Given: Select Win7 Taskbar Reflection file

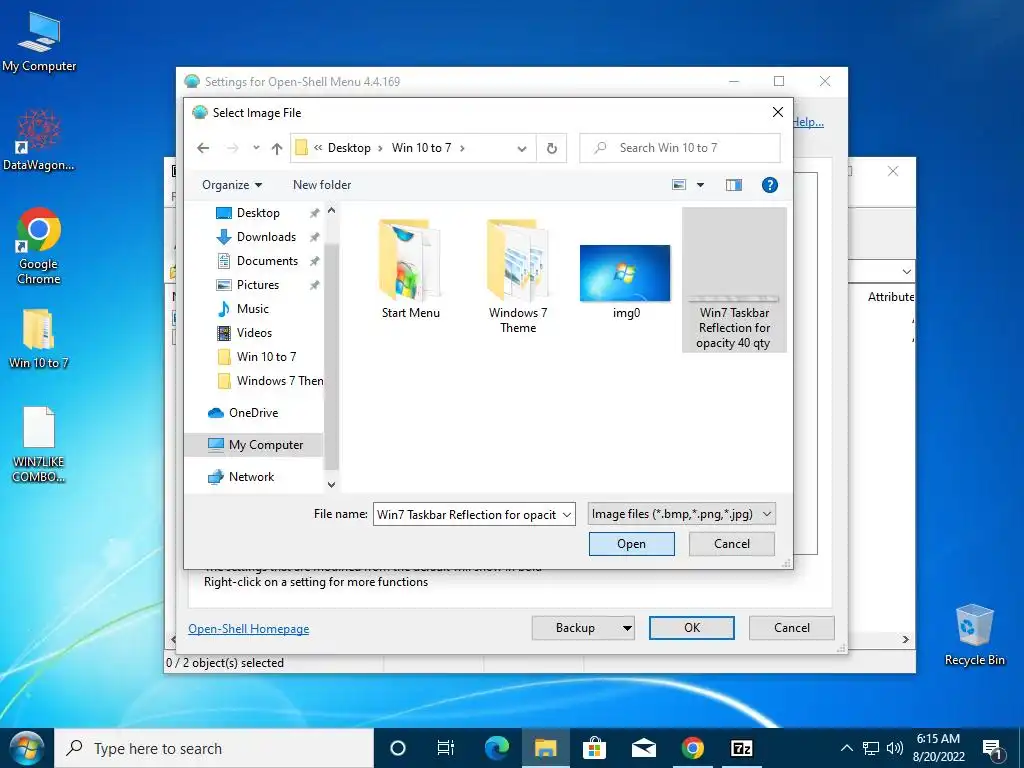Looking at the screenshot, I should click(734, 280).
